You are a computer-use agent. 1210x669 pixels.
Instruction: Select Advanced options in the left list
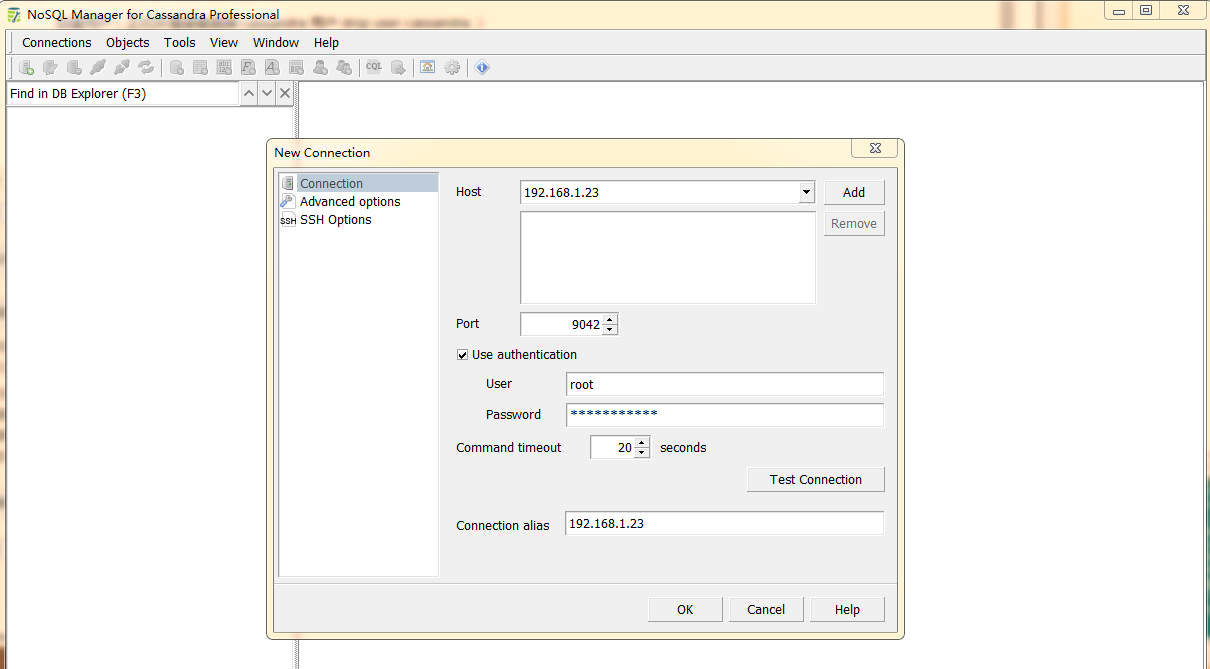coord(350,202)
